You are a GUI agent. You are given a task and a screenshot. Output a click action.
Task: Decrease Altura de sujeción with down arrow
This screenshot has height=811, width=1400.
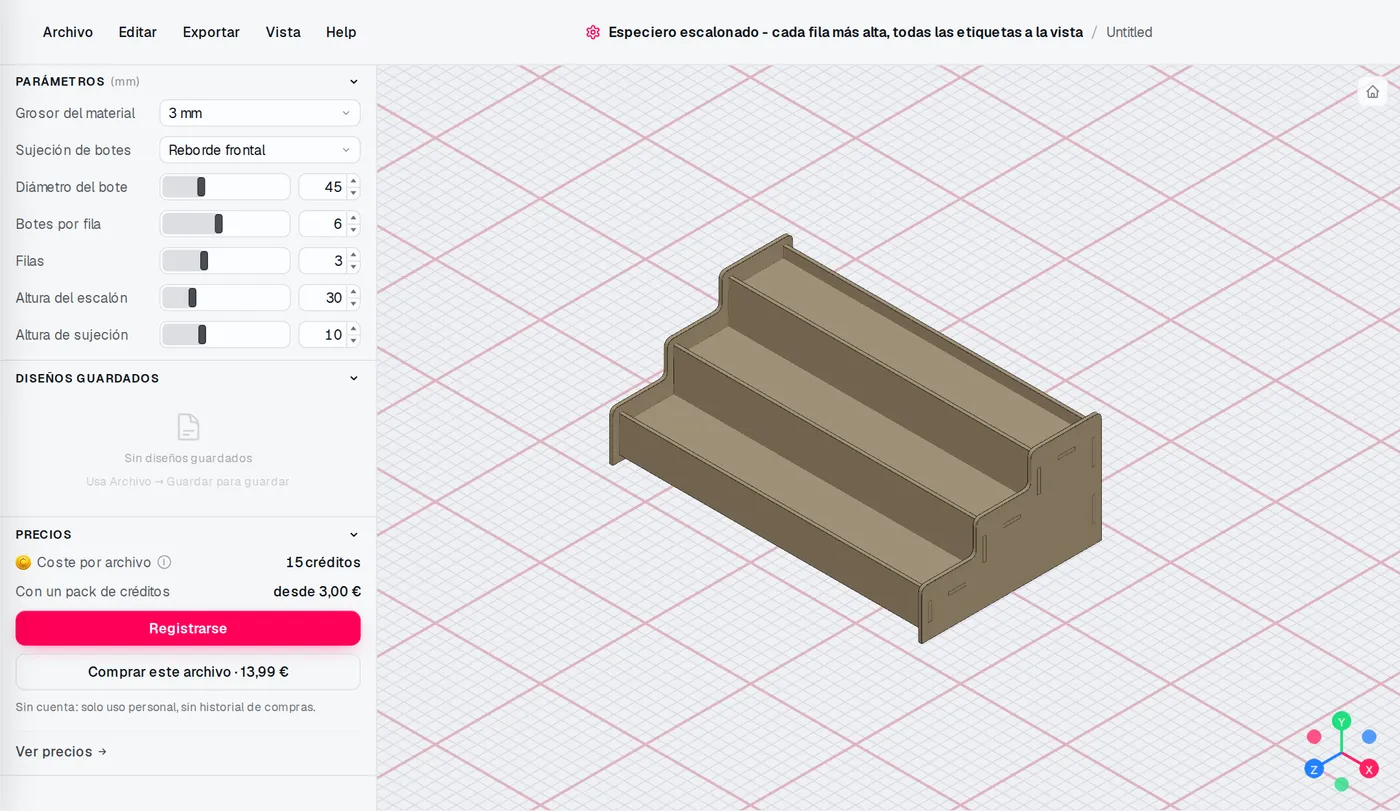pyautogui.click(x=353, y=341)
